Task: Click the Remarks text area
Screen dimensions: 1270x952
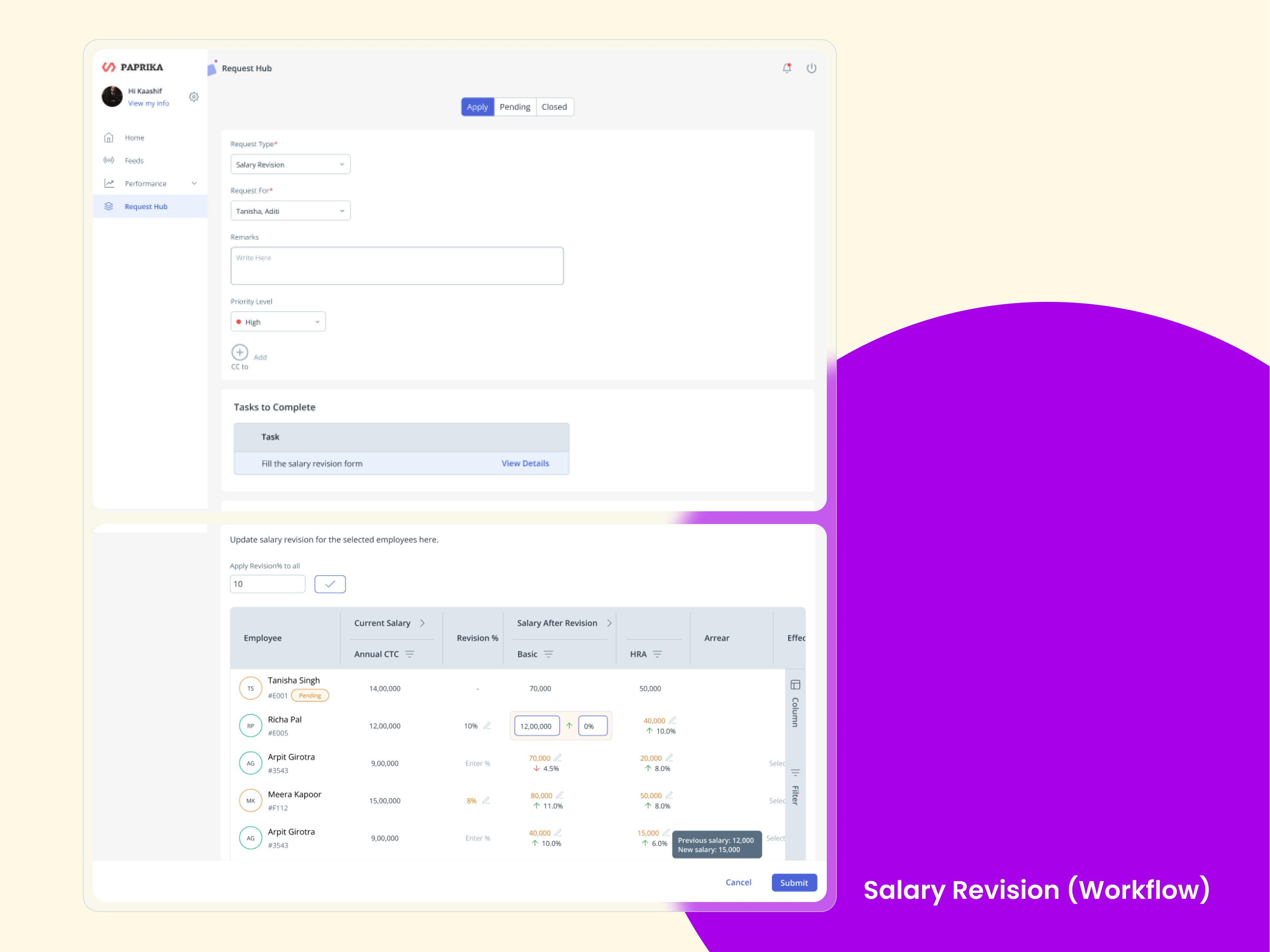Action: [x=397, y=266]
